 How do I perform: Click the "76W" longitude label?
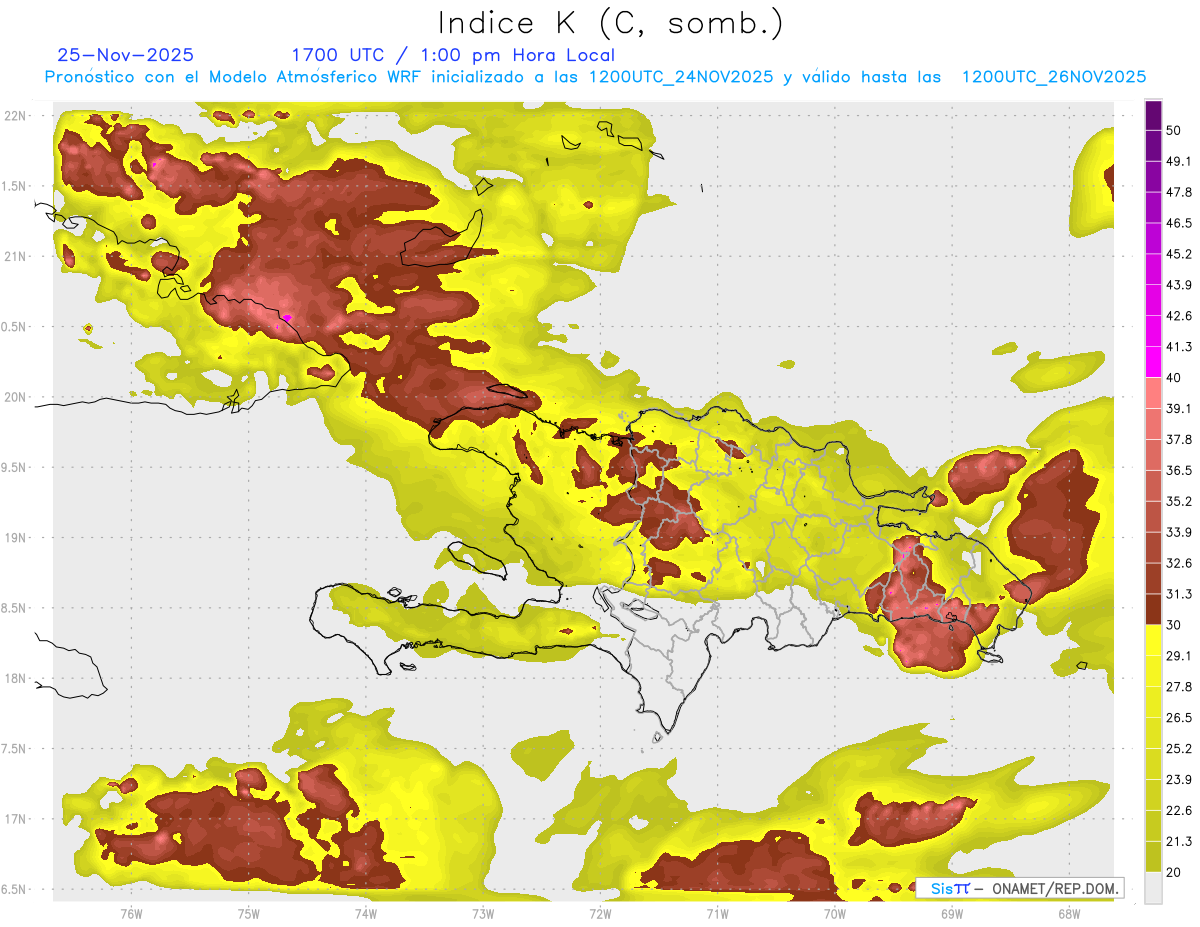[131, 913]
